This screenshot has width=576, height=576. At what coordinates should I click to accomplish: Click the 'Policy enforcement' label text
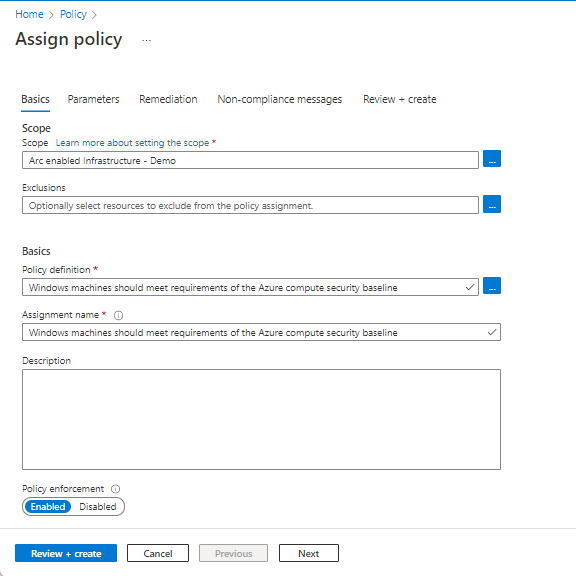click(63, 489)
